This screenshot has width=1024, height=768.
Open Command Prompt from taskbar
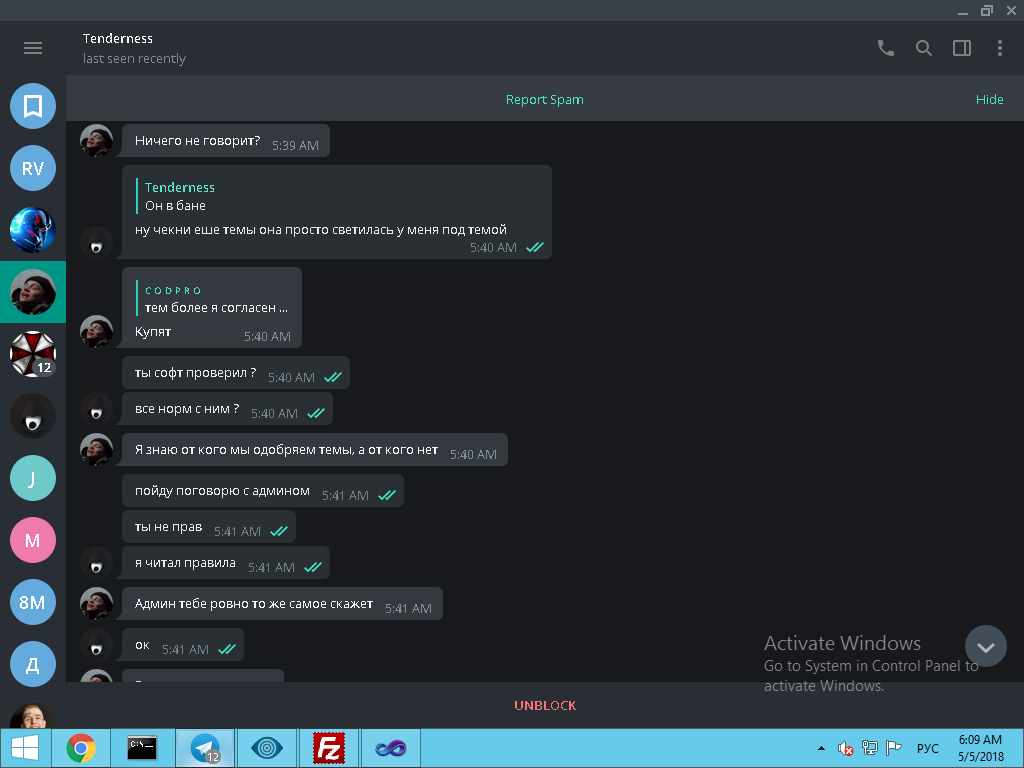pyautogui.click(x=142, y=748)
